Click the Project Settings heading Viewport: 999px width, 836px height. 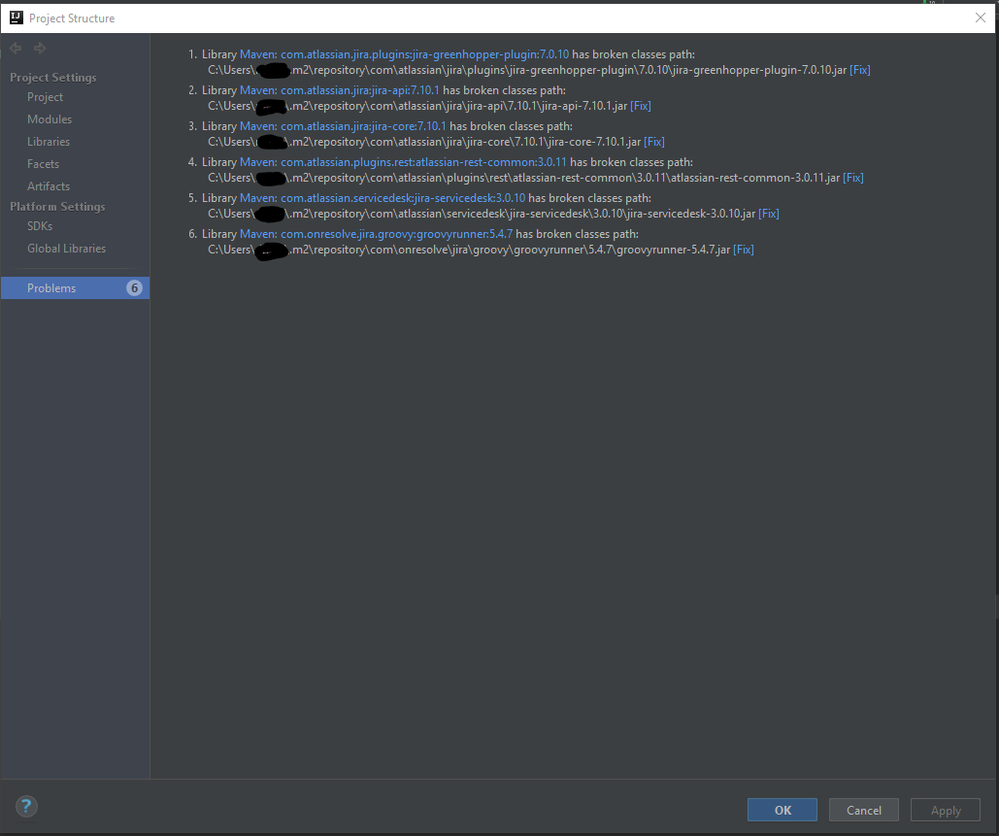point(53,77)
